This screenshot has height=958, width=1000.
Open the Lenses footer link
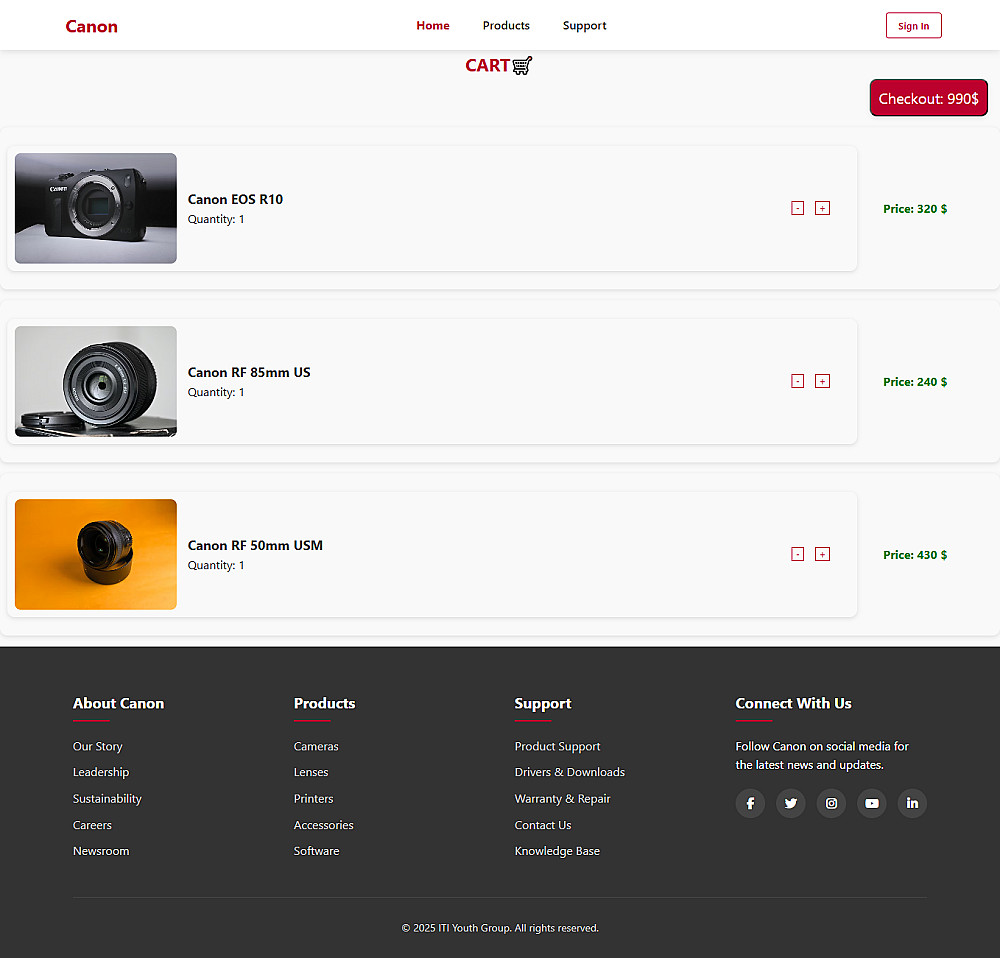coord(311,772)
